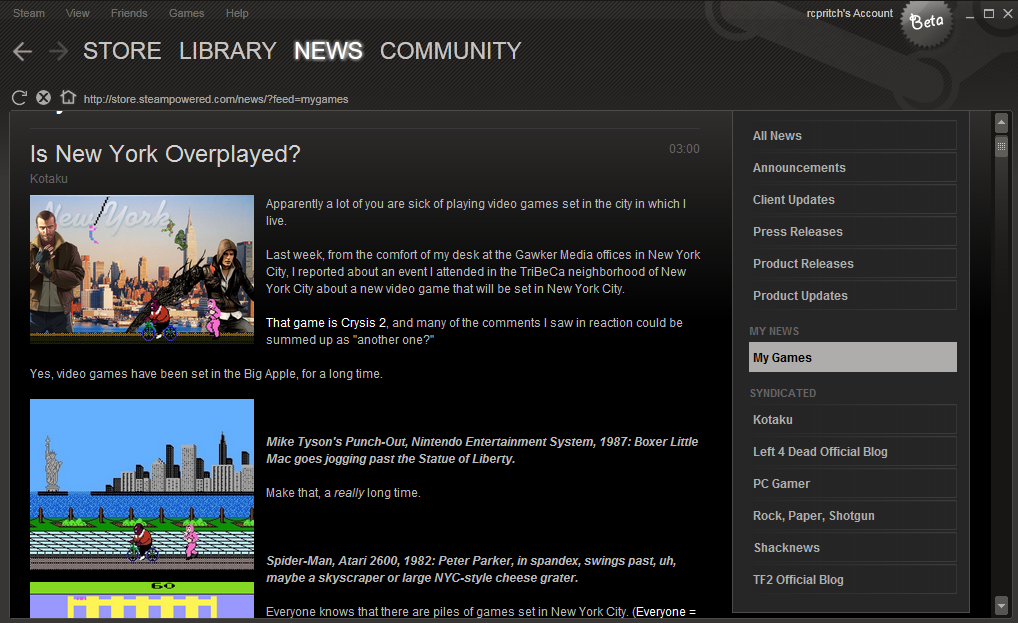
Task: Filter news by Press Releases
Action: pyautogui.click(x=852, y=232)
